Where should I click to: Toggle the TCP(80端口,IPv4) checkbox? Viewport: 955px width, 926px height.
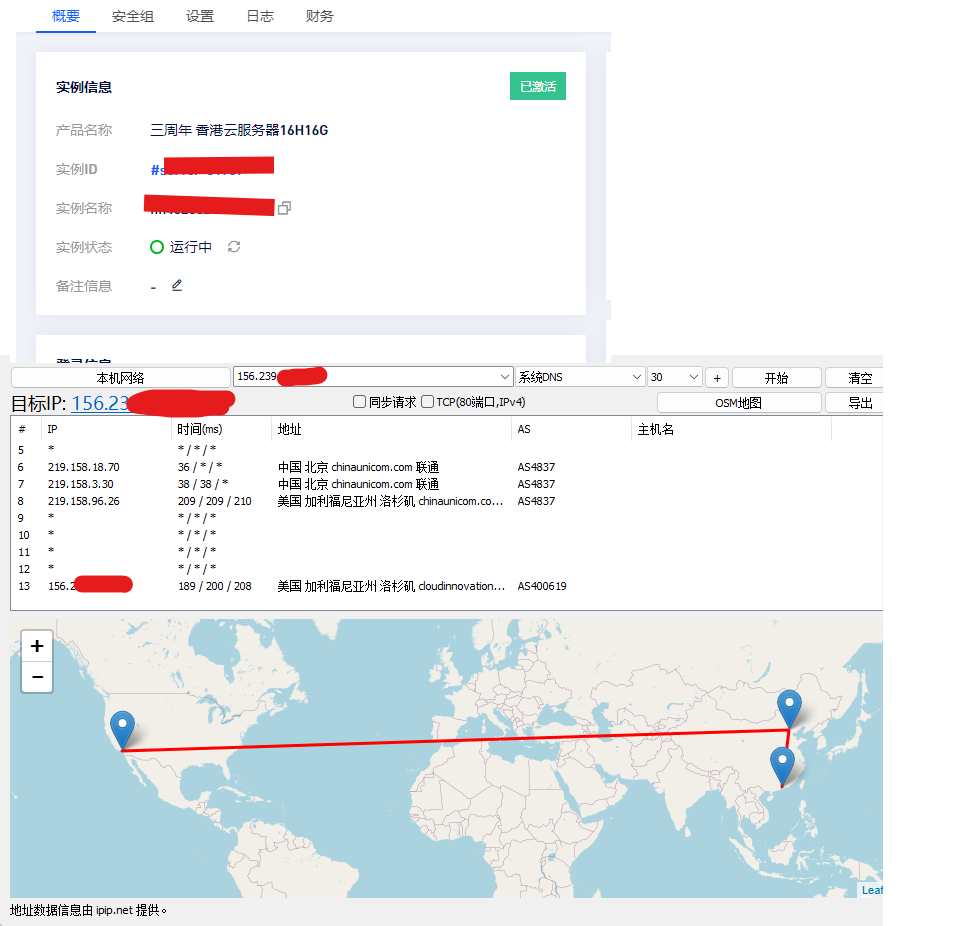[x=428, y=402]
